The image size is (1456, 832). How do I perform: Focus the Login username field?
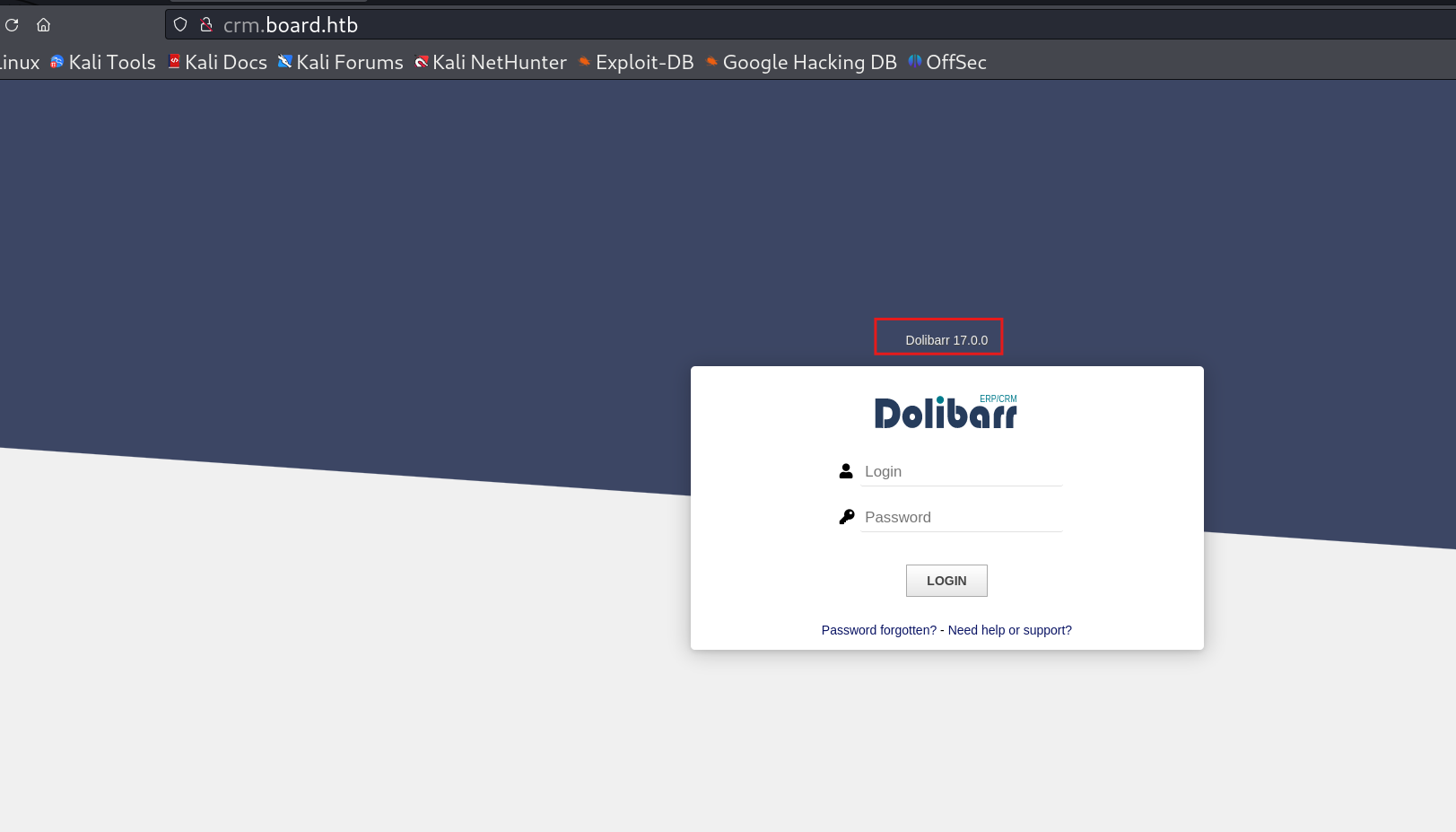(962, 471)
